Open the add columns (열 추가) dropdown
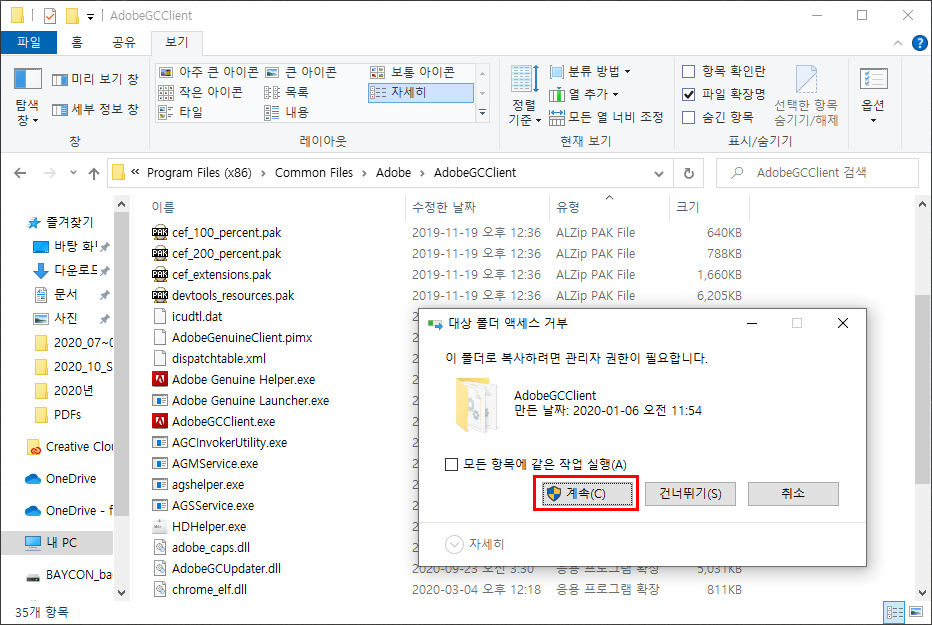The height and width of the screenshot is (625, 932). point(584,94)
